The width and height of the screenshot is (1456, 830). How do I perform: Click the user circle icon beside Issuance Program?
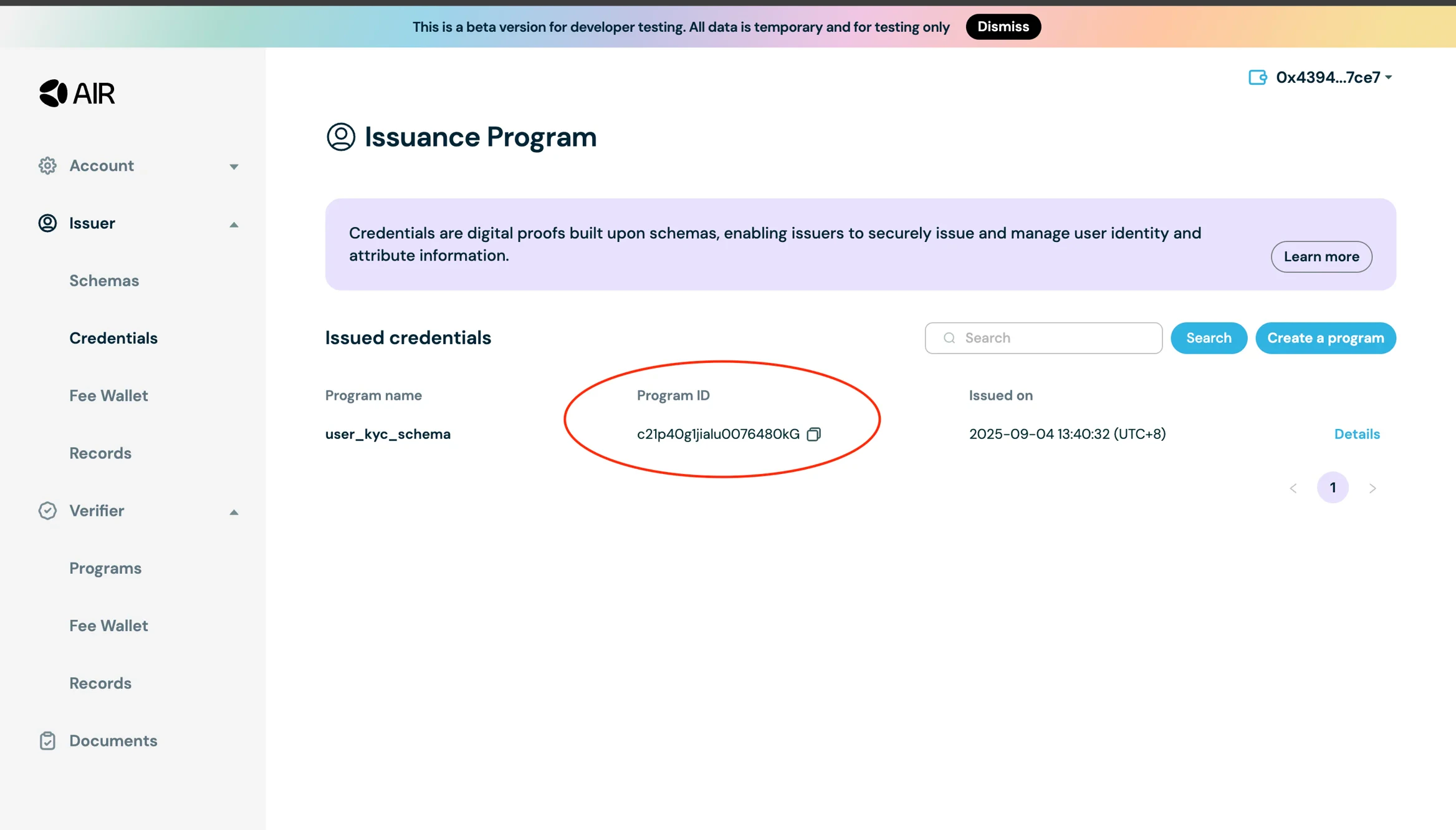[x=340, y=137]
